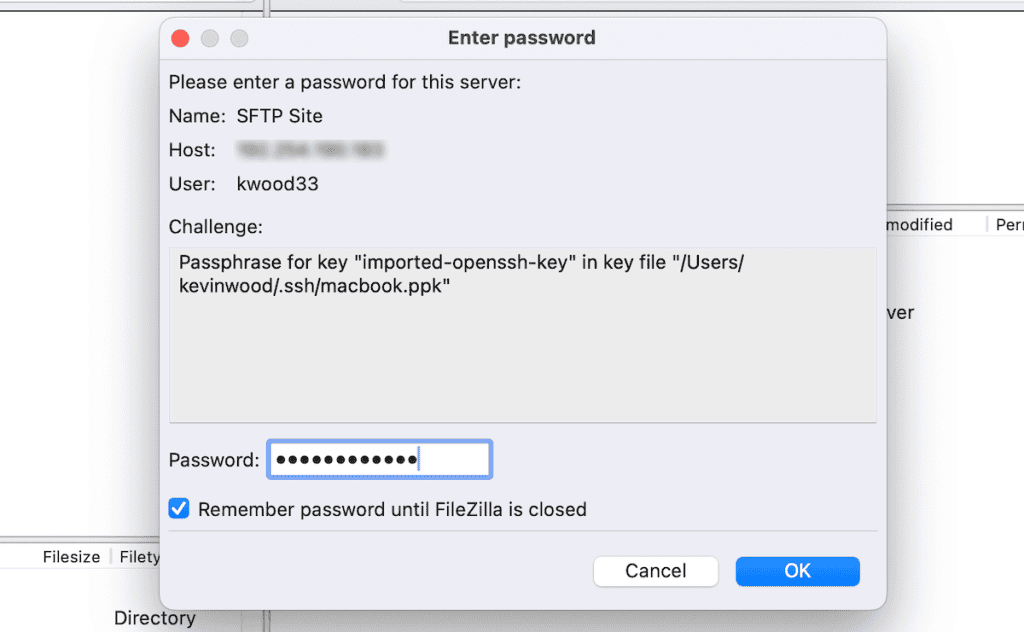Click the blurred Host address value
Screen dimensions: 1024x632
[309, 150]
